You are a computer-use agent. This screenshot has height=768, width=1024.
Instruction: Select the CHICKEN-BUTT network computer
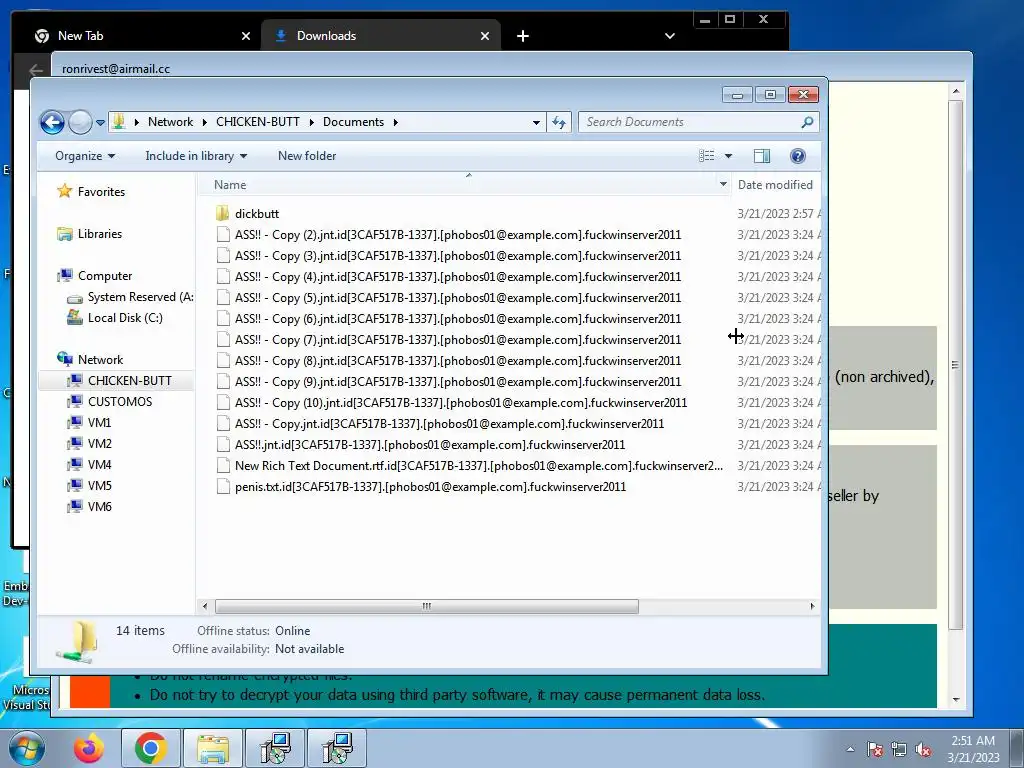[129, 381]
